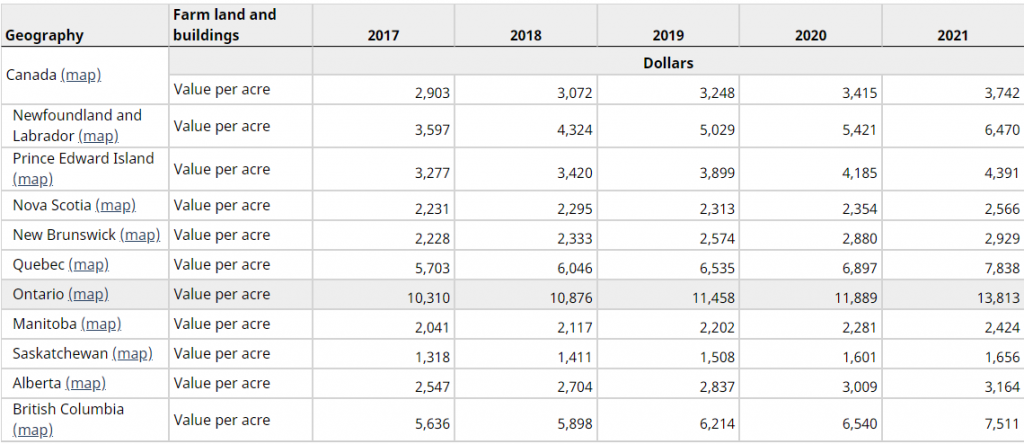This screenshot has height=444, width=1024.
Task: Select Quebec 2018 value 6,046
Action: [575, 268]
